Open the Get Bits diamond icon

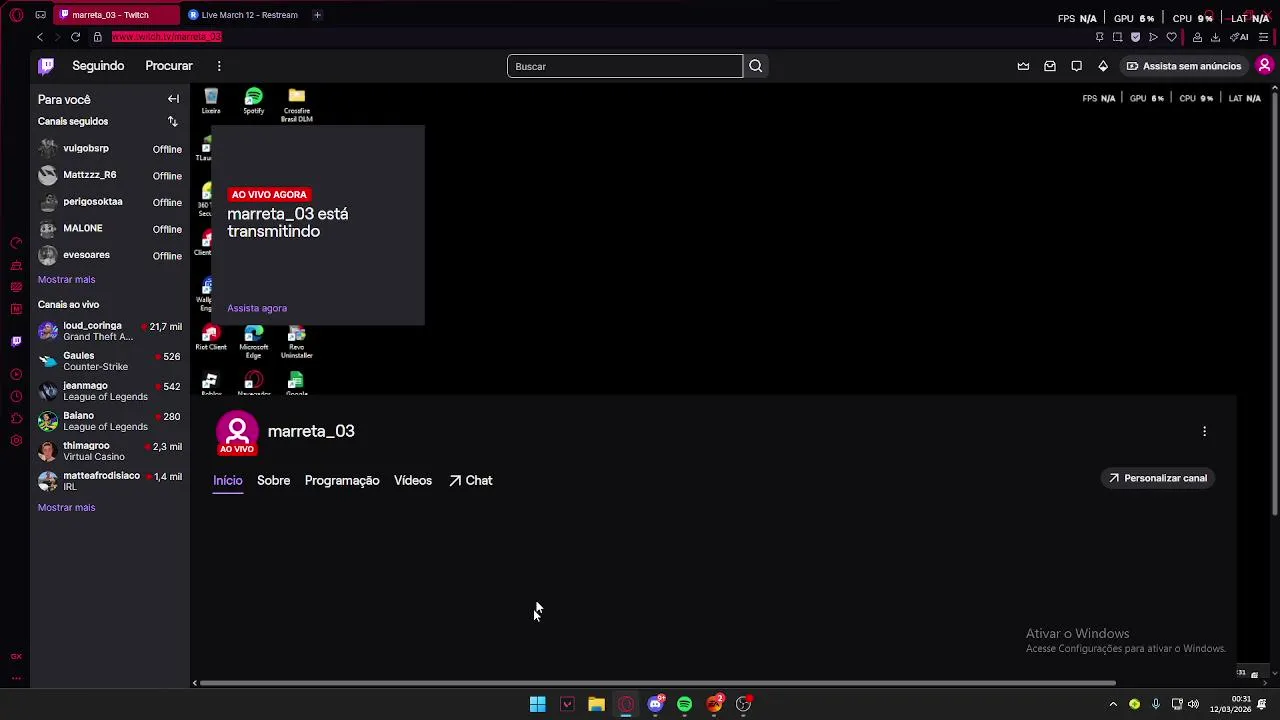pos(1103,66)
